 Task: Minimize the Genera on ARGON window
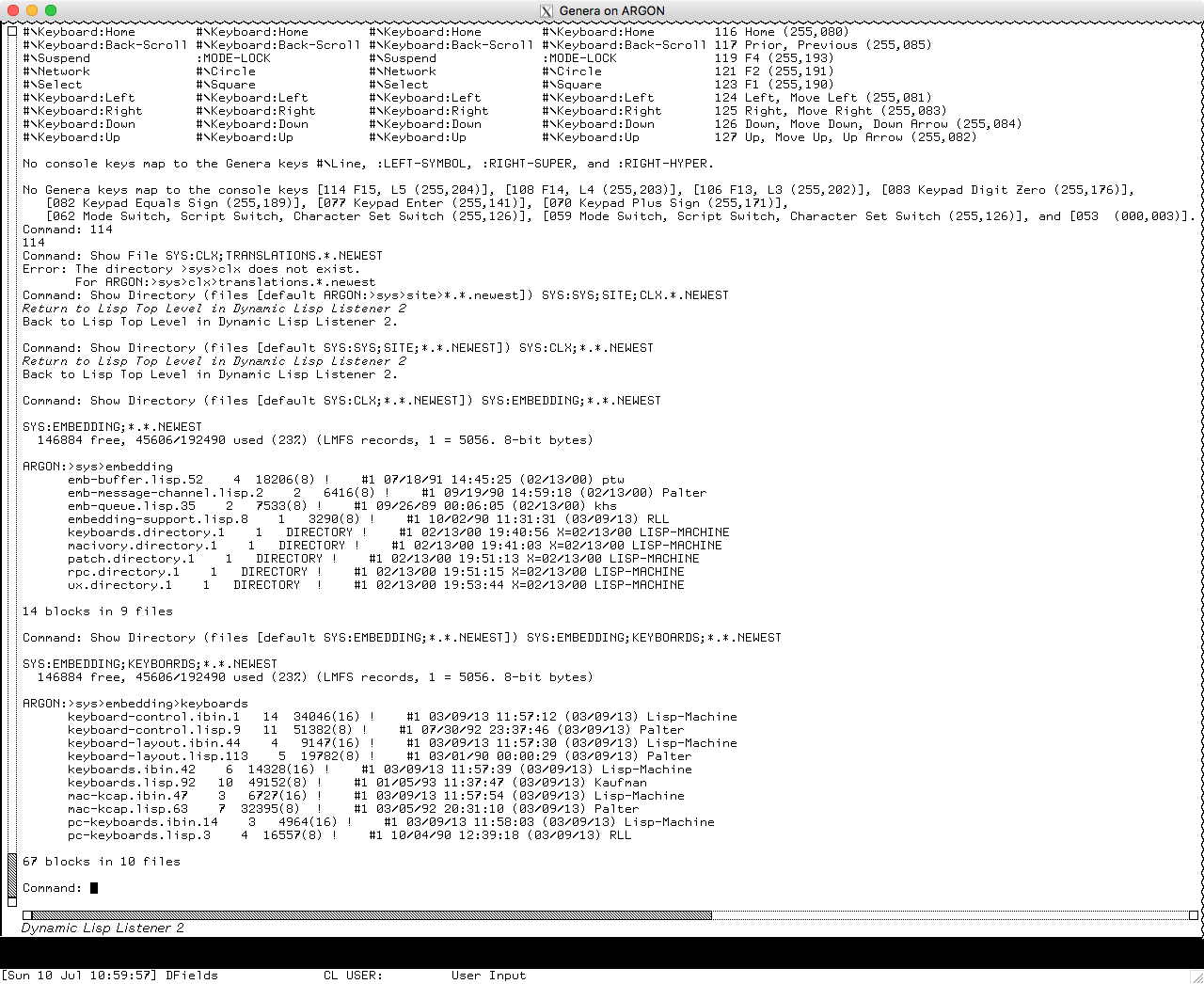pos(32,10)
